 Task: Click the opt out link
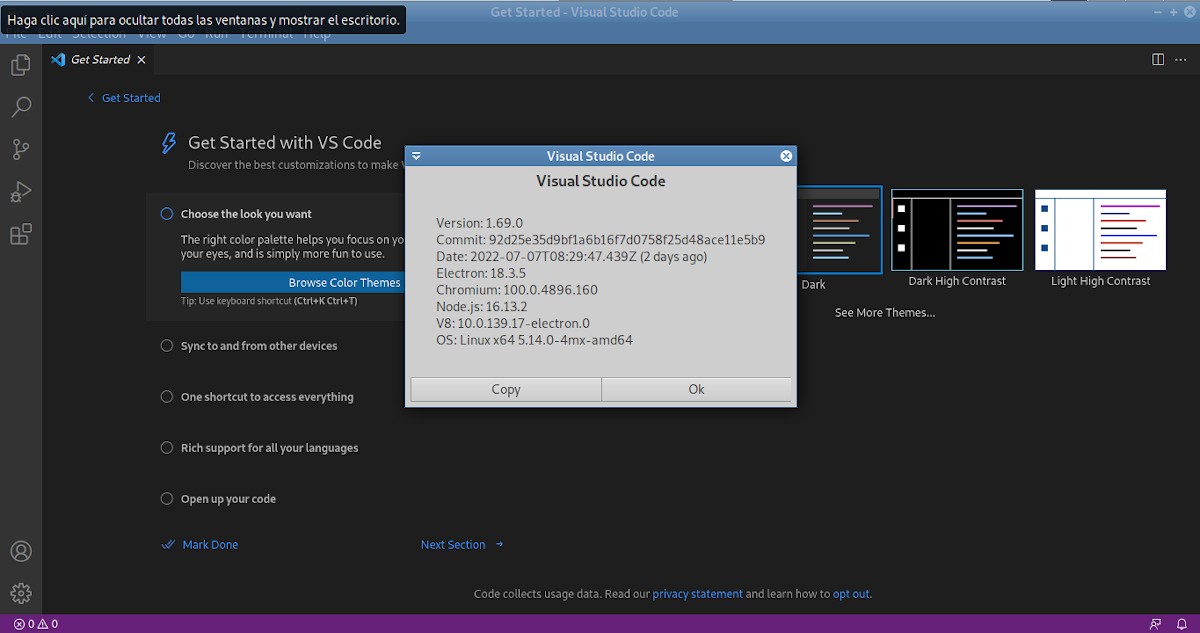pos(851,594)
